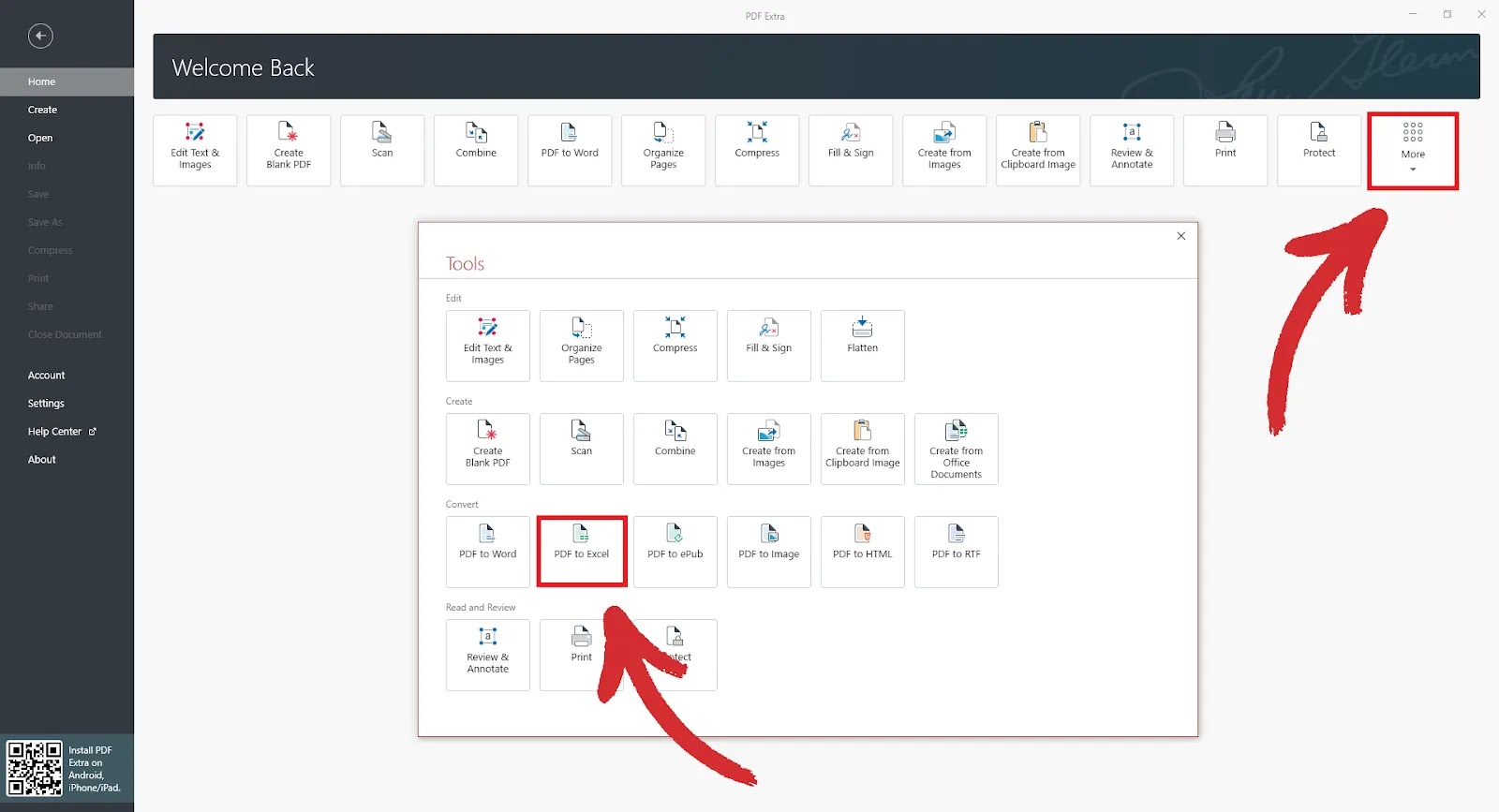Launch Scan from the top toolbar
Screen dimensions: 1499x812
click(x=382, y=150)
